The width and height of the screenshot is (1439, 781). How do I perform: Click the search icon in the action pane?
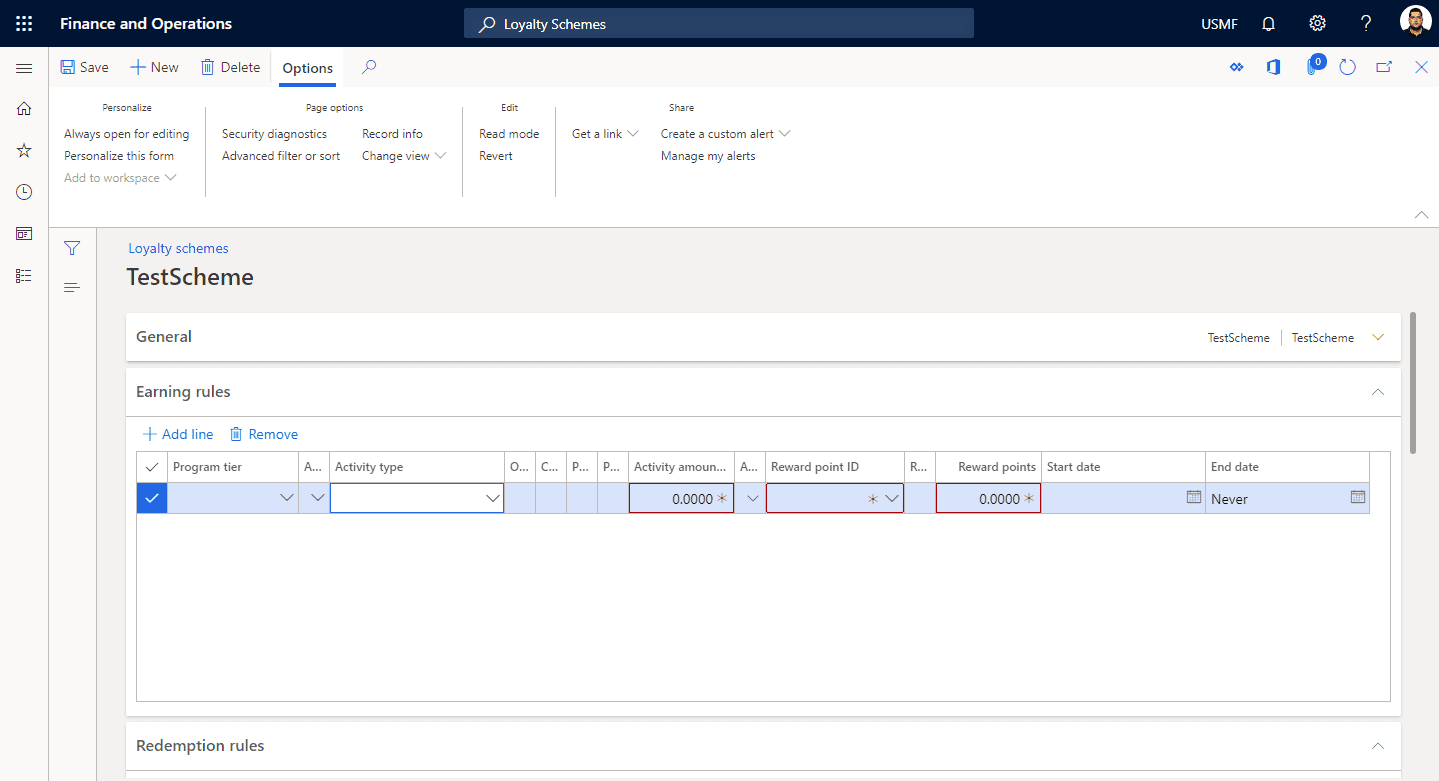click(x=369, y=67)
